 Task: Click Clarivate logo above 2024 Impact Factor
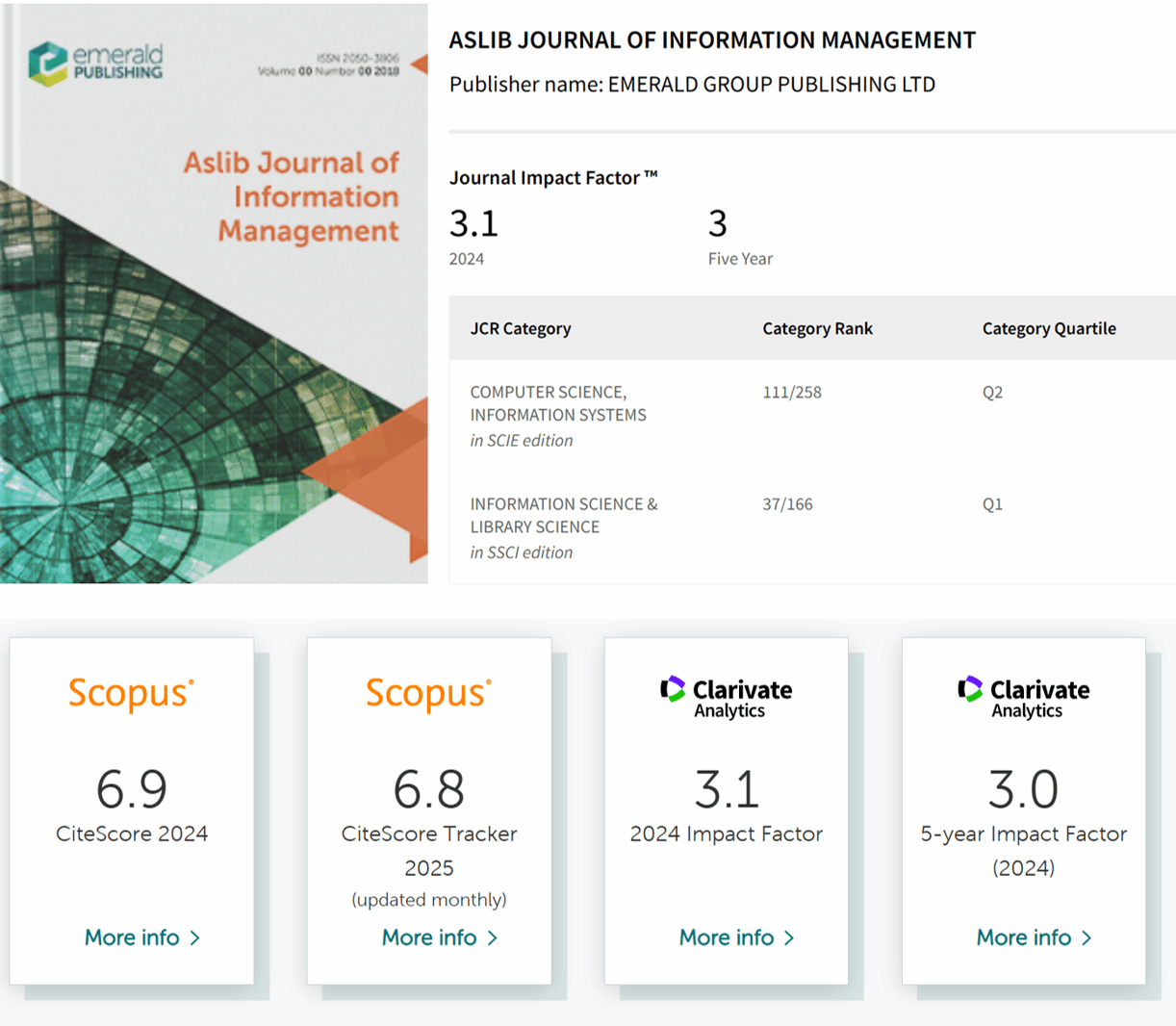[x=727, y=698]
